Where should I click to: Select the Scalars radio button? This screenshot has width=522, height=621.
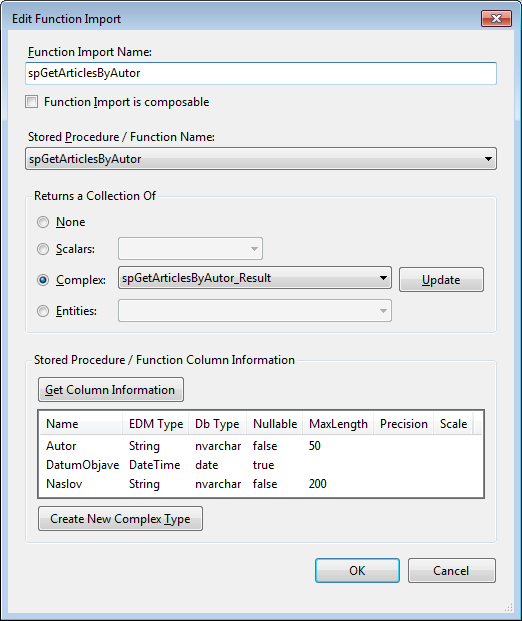[x=43, y=249]
